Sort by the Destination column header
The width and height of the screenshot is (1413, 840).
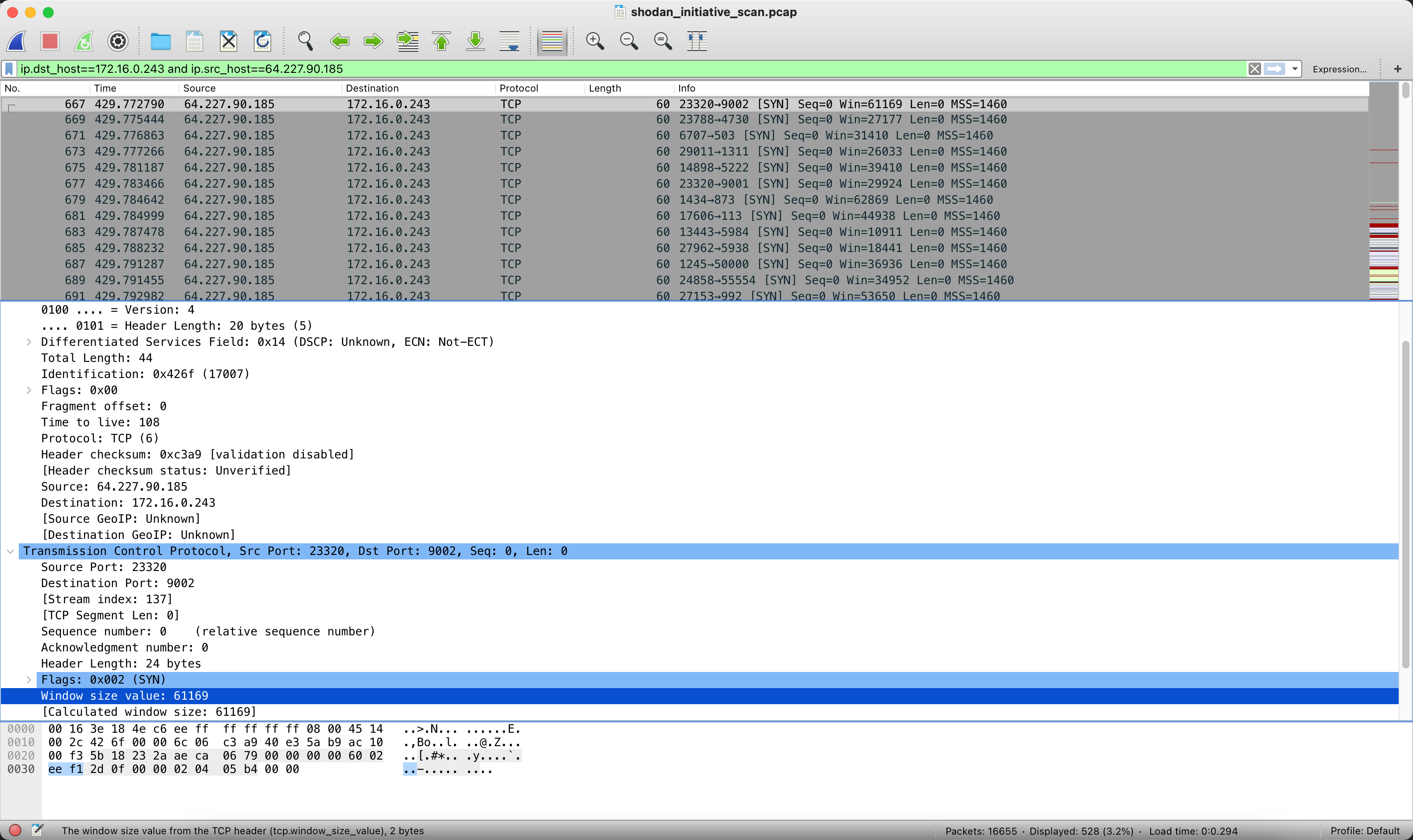point(418,88)
